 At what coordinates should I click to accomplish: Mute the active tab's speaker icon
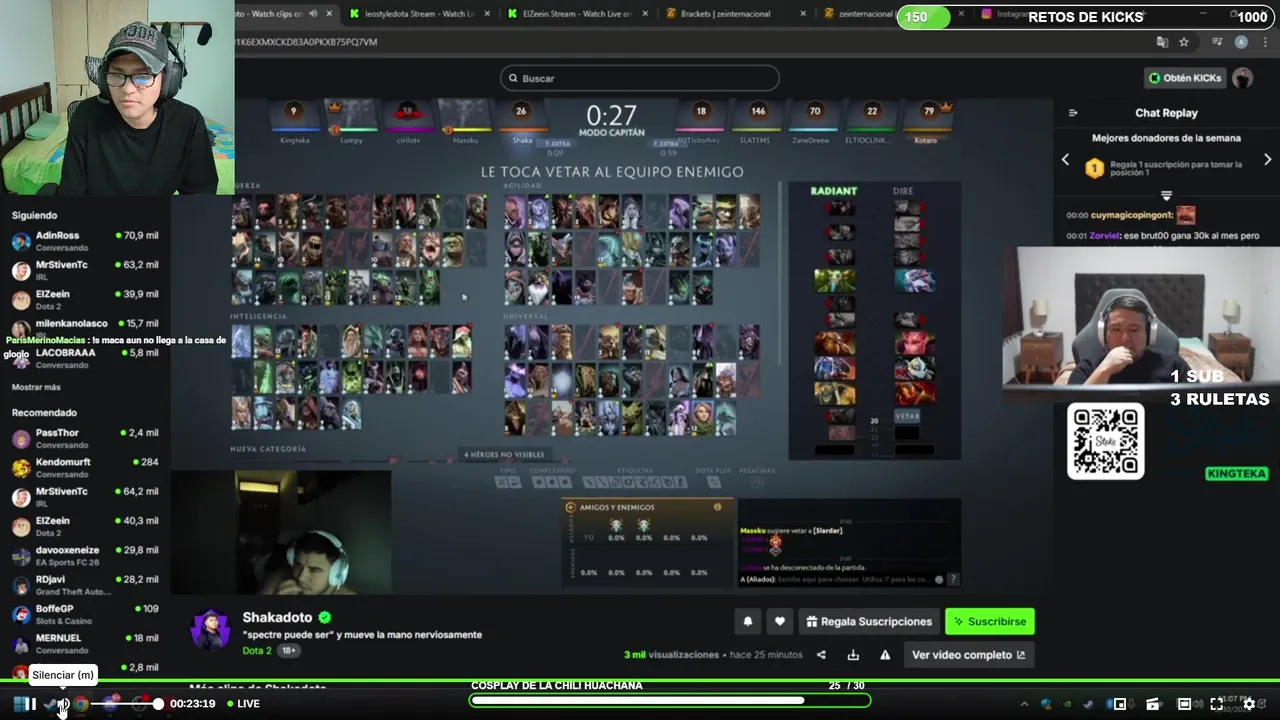click(x=314, y=14)
